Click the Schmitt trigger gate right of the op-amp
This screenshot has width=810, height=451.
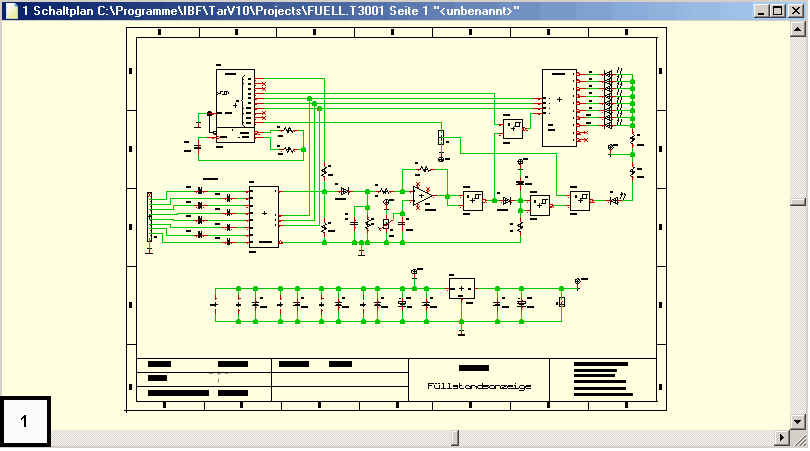coord(472,200)
